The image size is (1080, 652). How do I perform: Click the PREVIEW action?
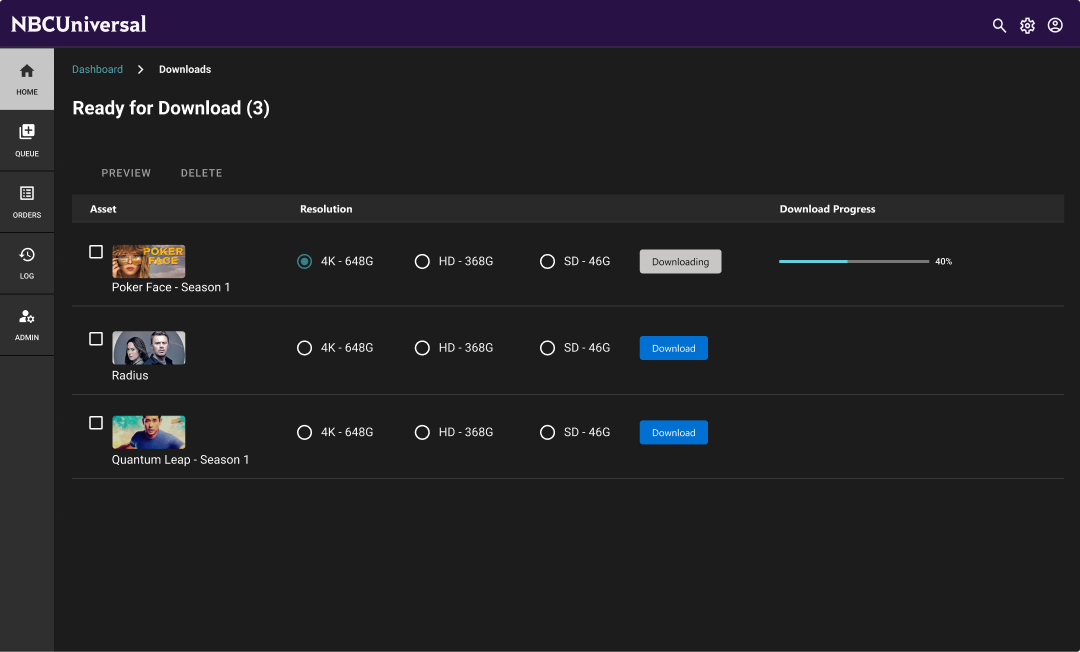pyautogui.click(x=126, y=173)
